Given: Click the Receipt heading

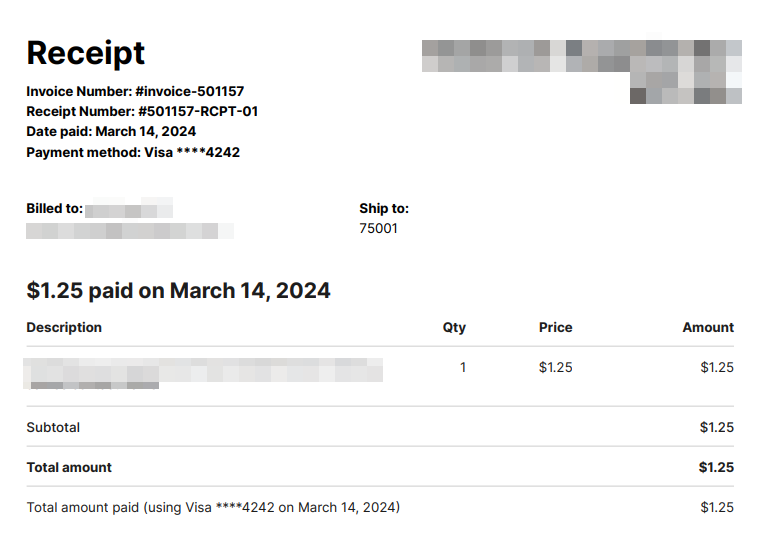Looking at the screenshot, I should (86, 53).
